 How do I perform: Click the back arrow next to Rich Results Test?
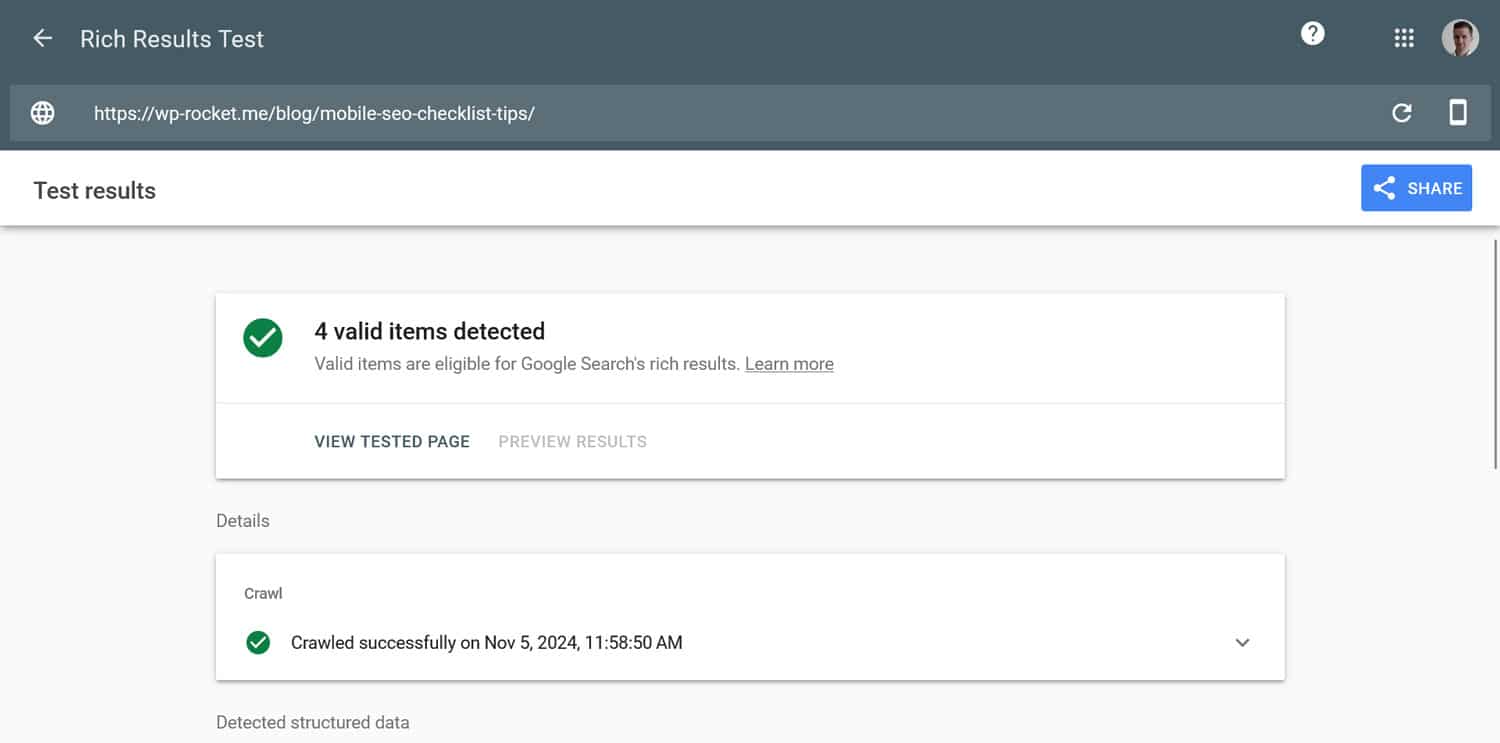pos(42,37)
